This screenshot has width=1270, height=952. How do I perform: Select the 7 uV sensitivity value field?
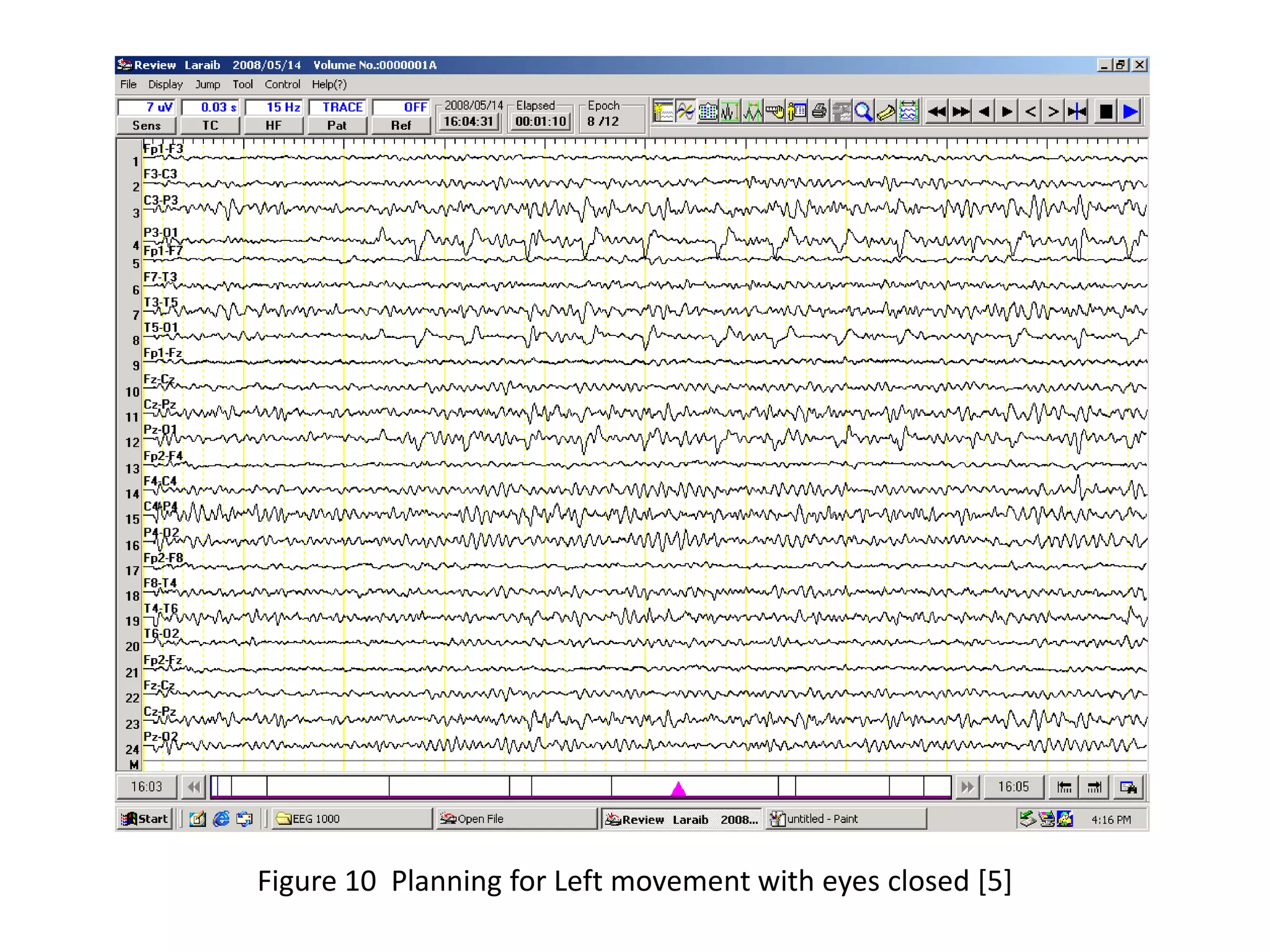pos(147,107)
